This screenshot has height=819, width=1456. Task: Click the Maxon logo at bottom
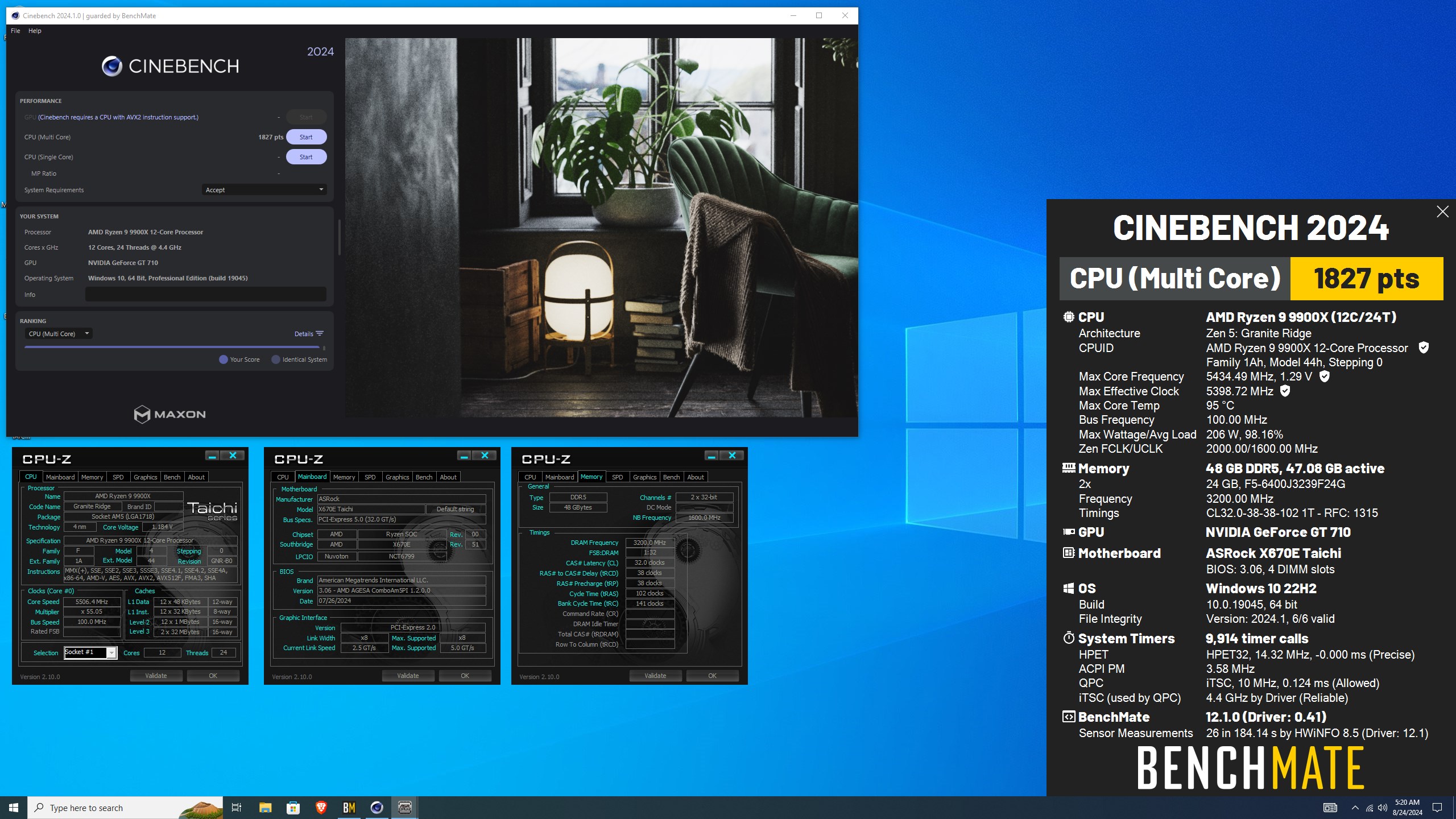click(170, 414)
